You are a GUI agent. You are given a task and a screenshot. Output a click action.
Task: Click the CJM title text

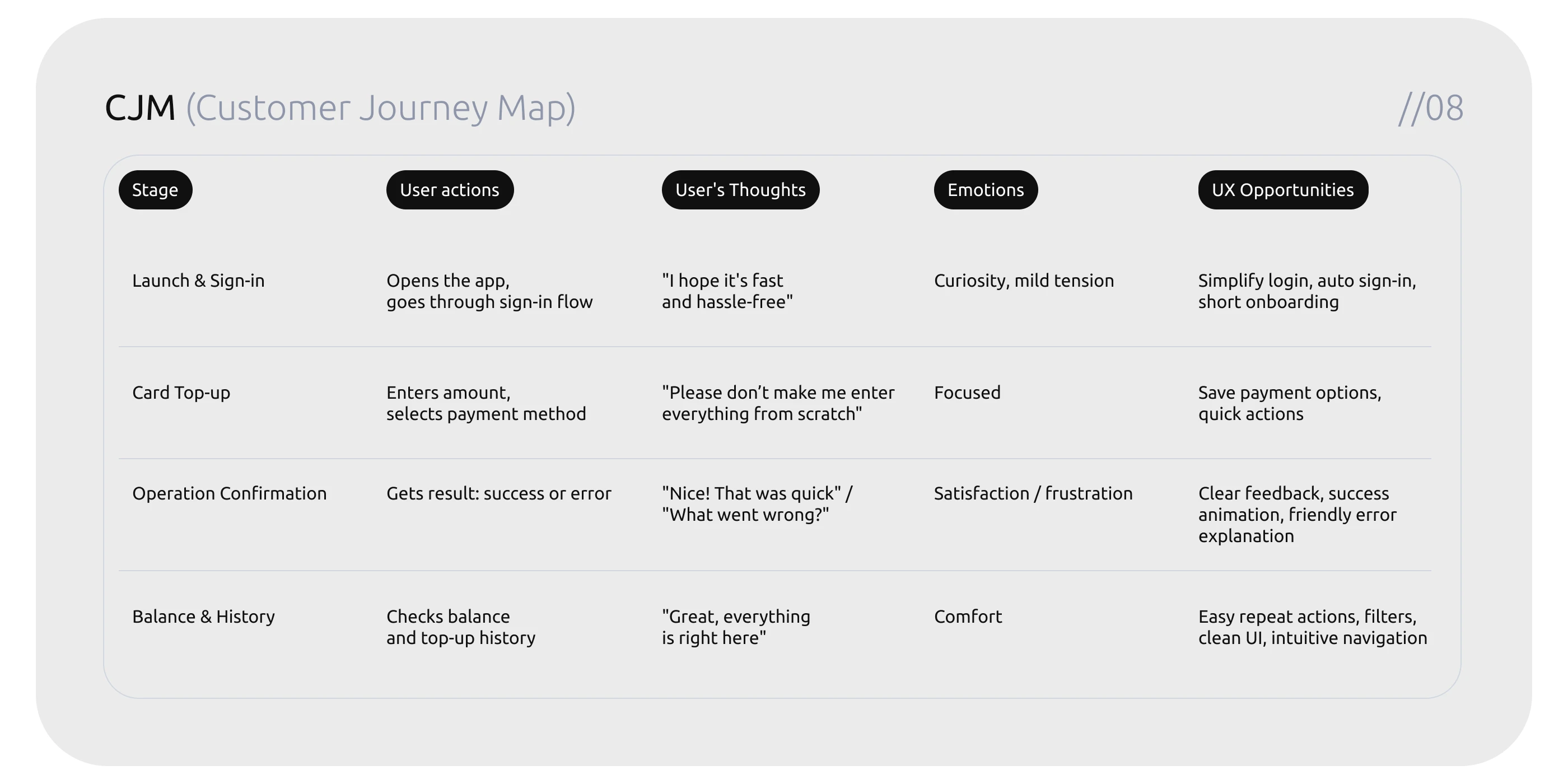(x=140, y=108)
